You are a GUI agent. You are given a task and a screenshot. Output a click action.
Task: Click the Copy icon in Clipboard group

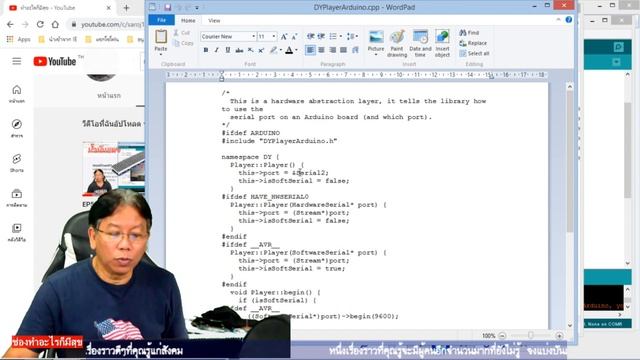coord(176,43)
